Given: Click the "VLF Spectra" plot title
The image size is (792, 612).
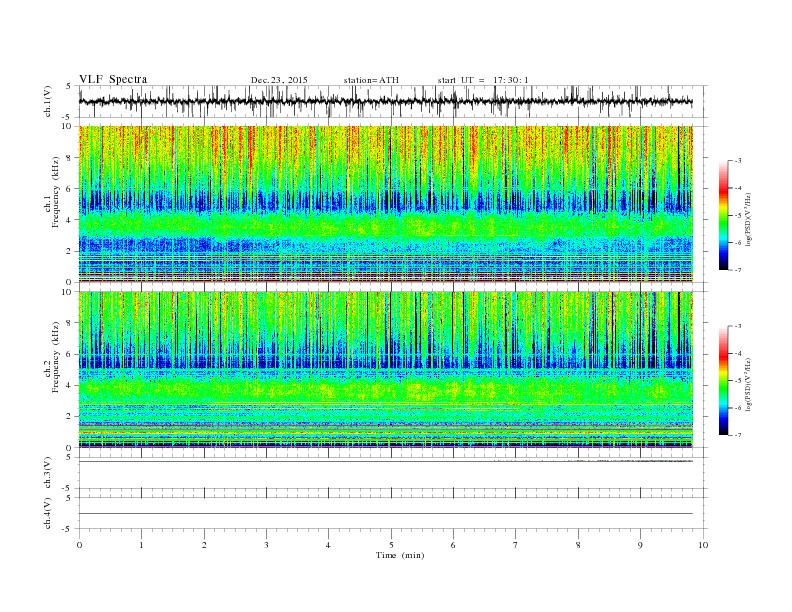Looking at the screenshot, I should tap(113, 79).
